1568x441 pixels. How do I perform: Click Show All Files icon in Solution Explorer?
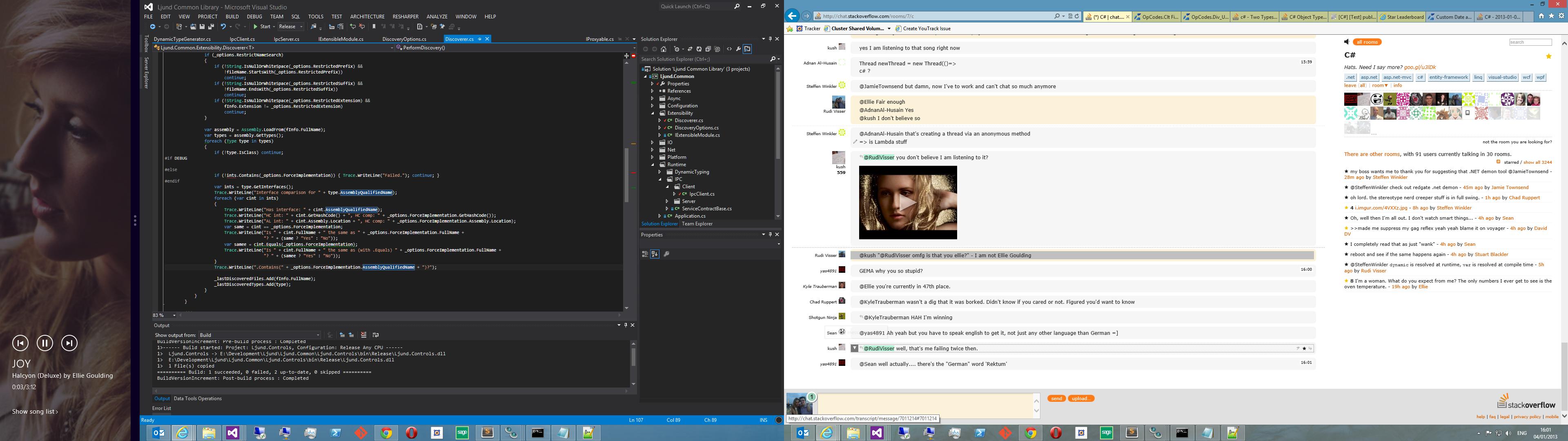tap(718, 49)
